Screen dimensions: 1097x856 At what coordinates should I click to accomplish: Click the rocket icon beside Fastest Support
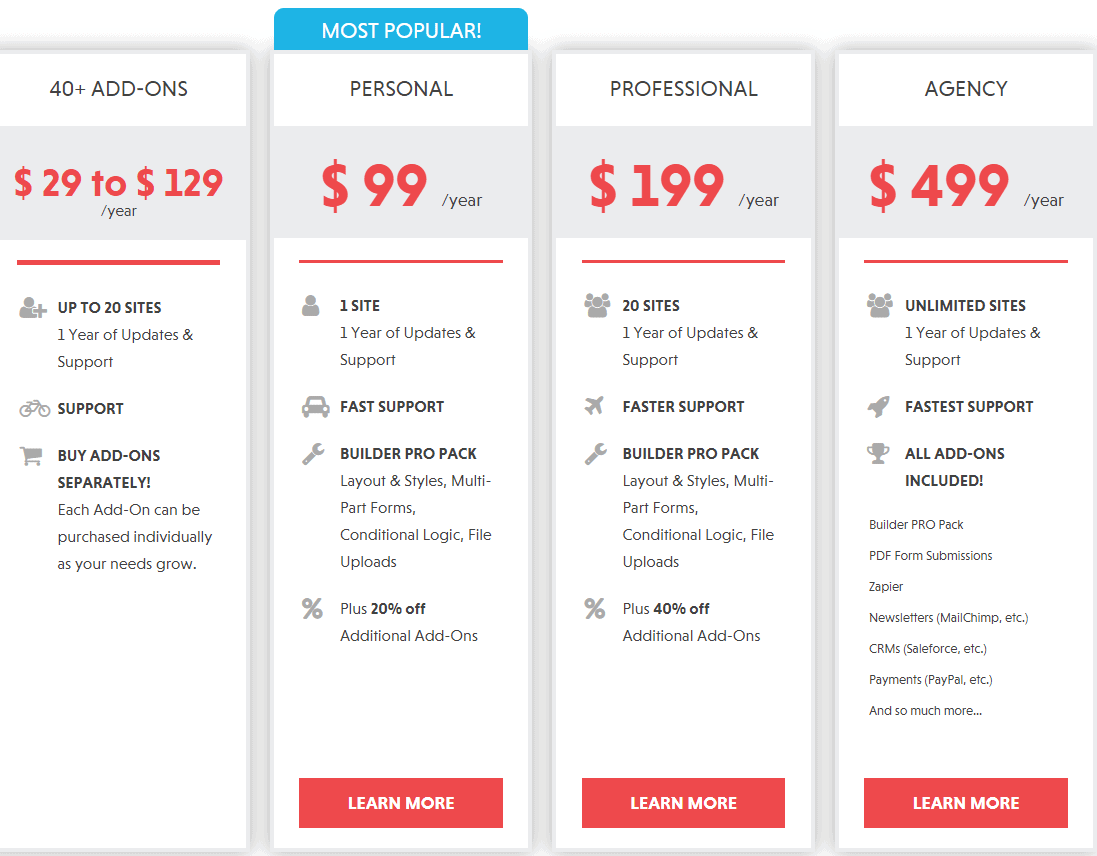(x=879, y=406)
